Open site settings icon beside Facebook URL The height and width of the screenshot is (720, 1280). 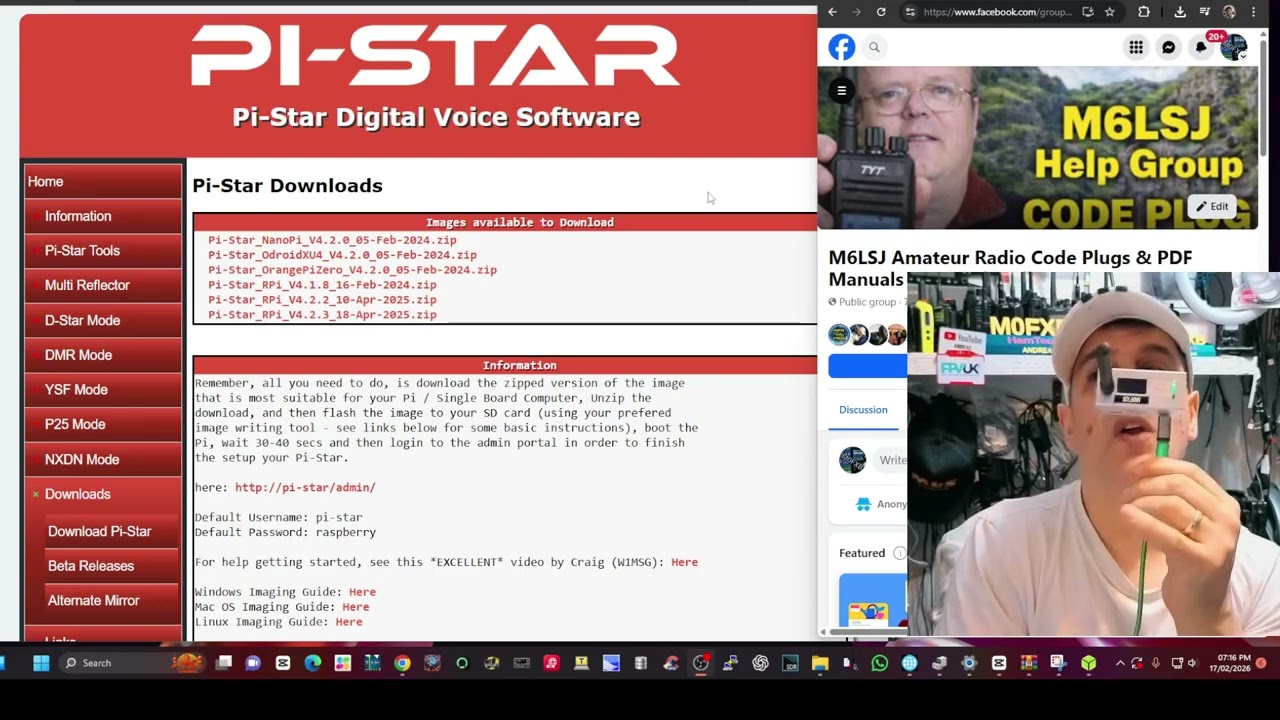pyautogui.click(x=909, y=12)
